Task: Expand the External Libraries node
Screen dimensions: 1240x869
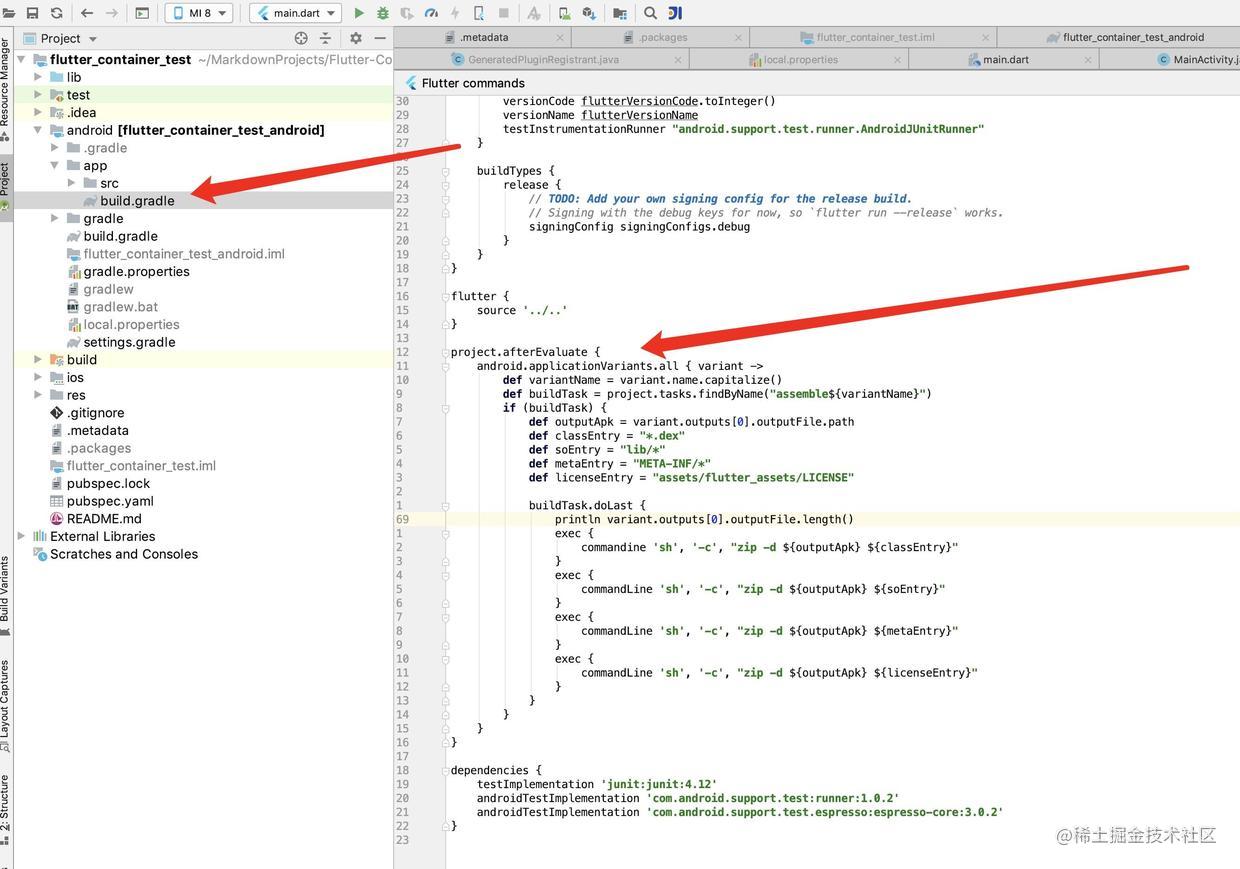Action: point(21,536)
